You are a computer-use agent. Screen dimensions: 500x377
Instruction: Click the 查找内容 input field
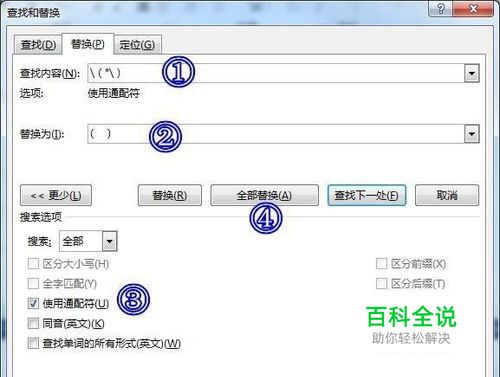[276, 73]
